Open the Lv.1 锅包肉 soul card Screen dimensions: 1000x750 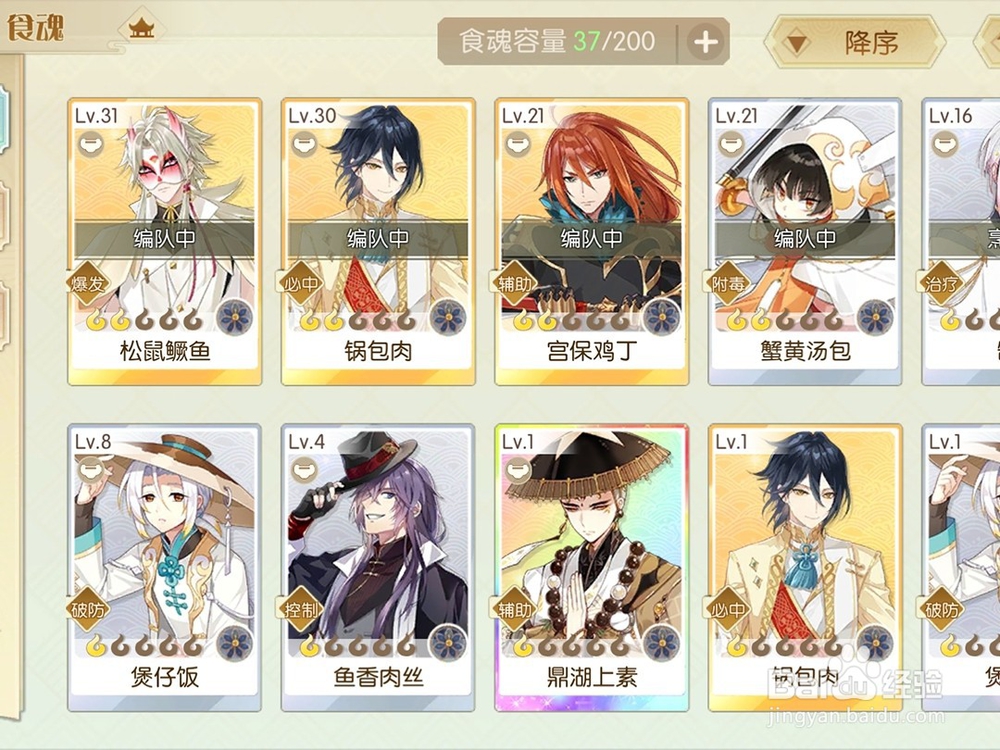tap(805, 568)
